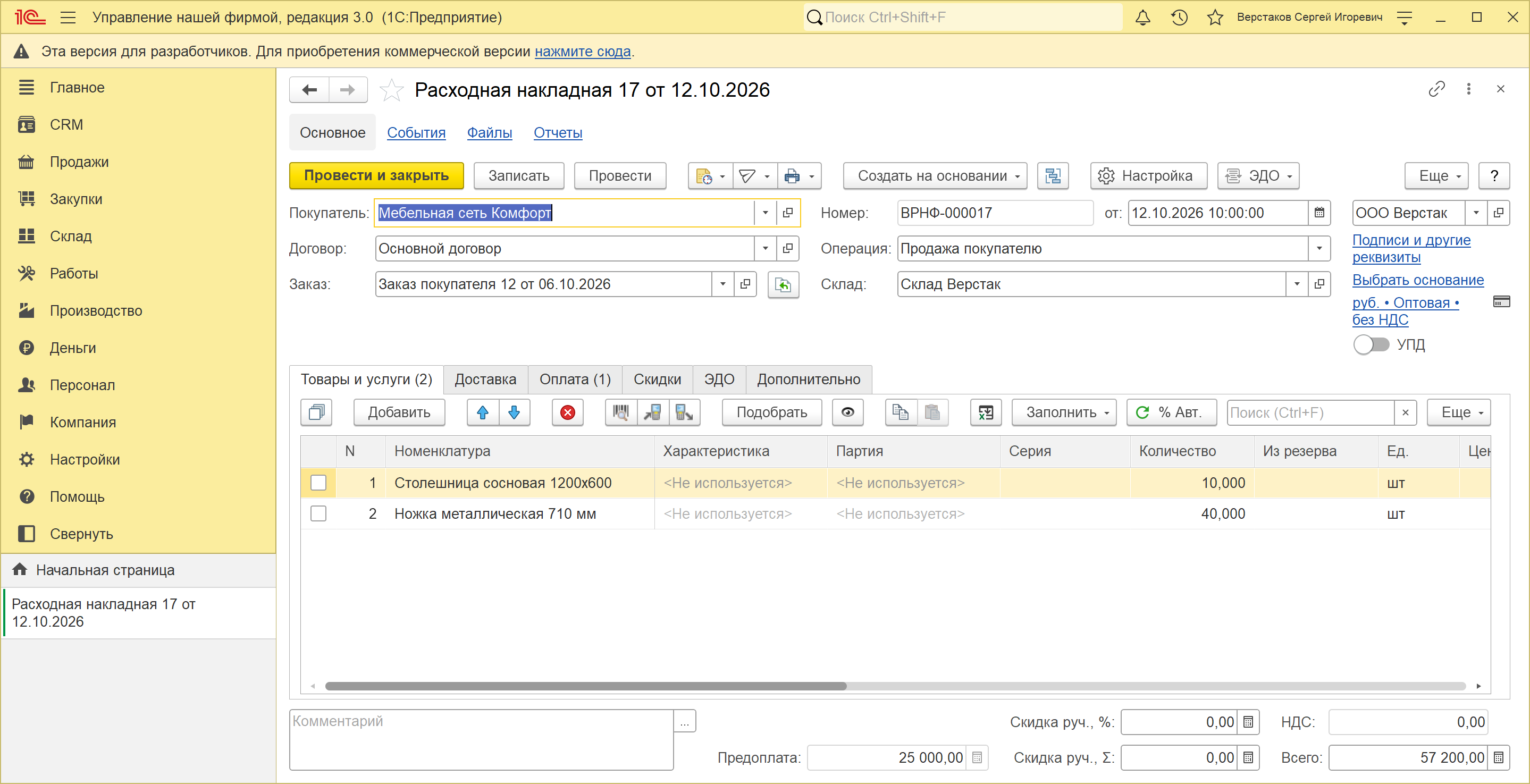
Task: Move row down with blue arrow
Action: coord(515,412)
